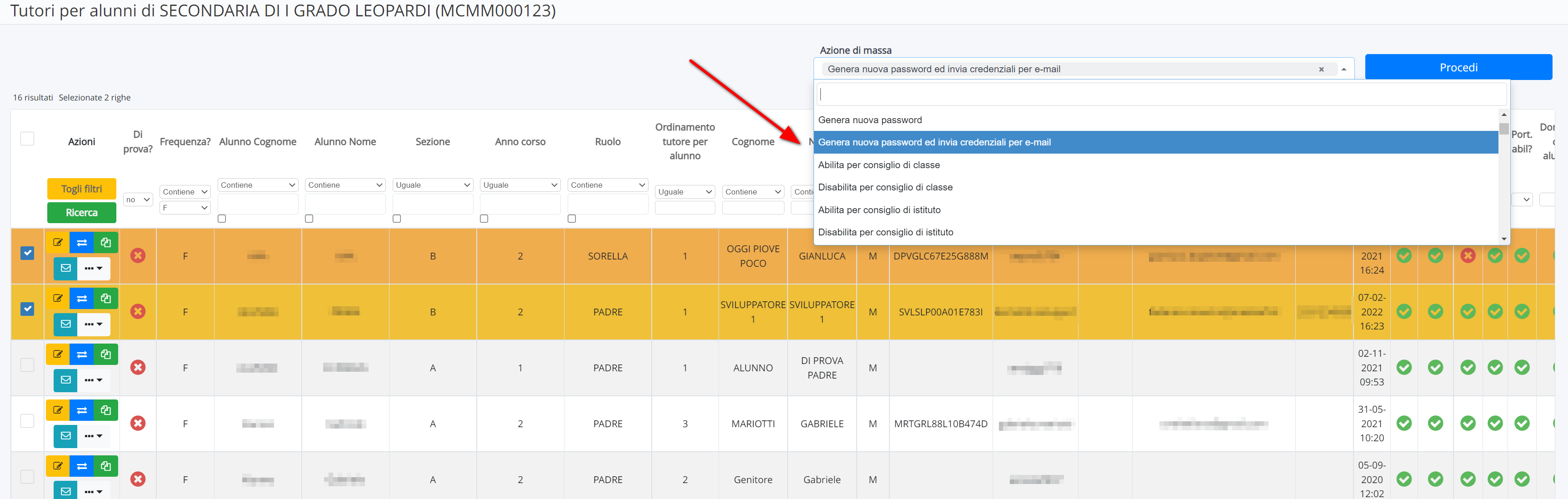Open the 'Di prova?' no dropdown filter
The height and width of the screenshot is (499, 1568).
(138, 200)
